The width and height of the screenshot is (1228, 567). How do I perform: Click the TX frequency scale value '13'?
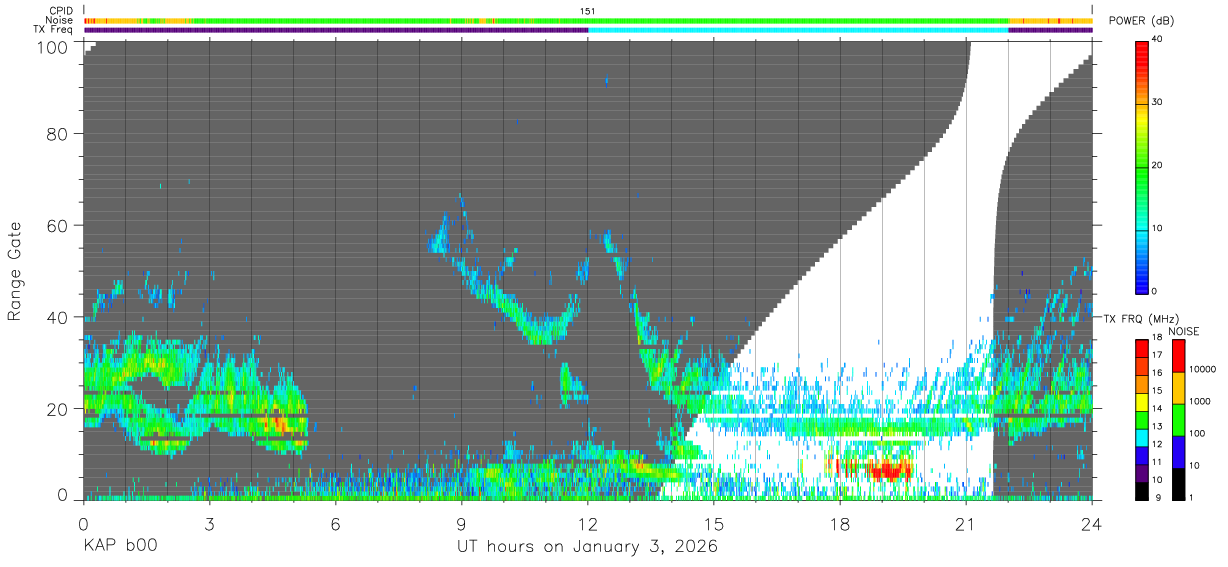1159,427
